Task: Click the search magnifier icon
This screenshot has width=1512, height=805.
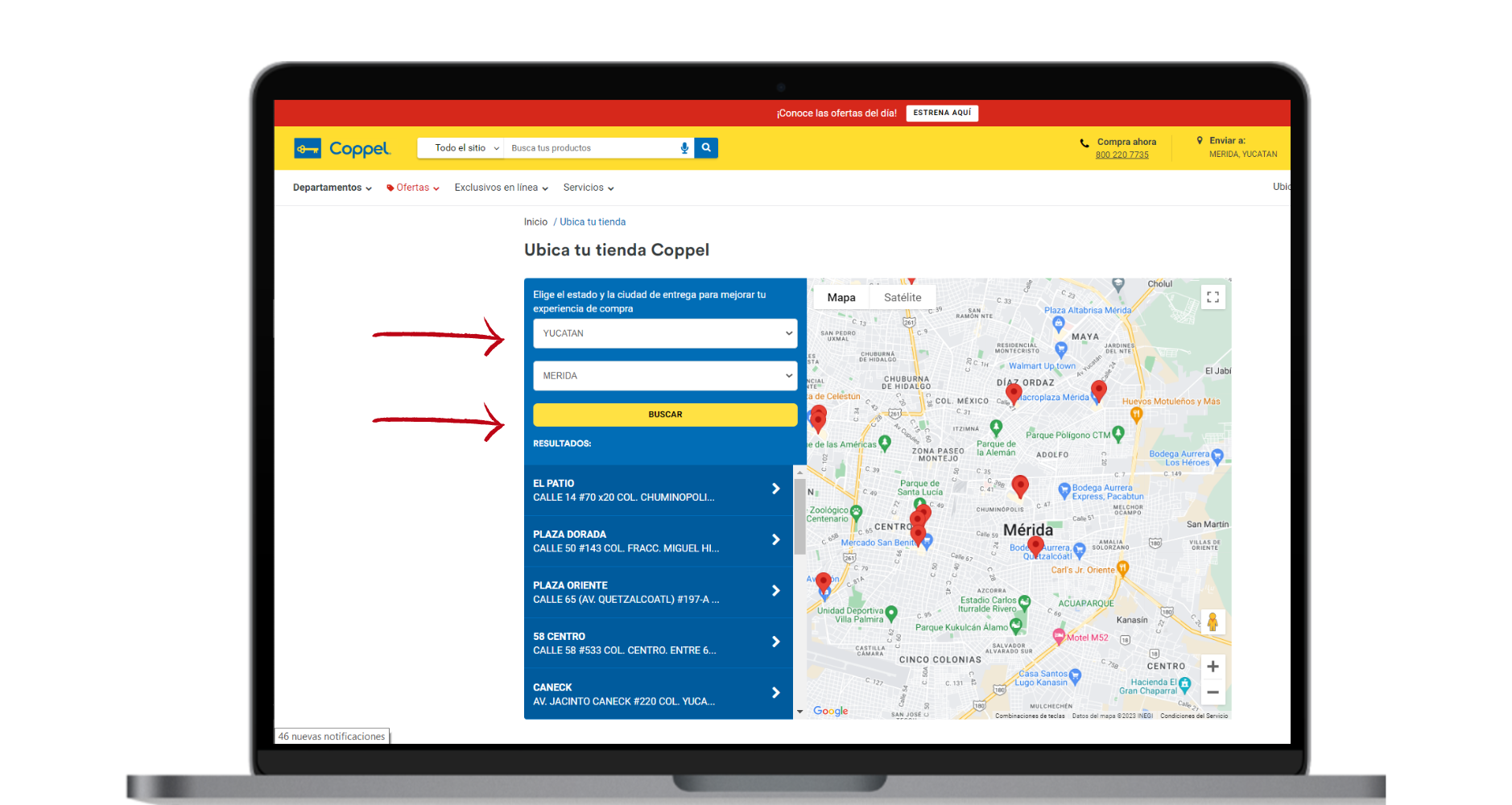Action: [x=705, y=147]
